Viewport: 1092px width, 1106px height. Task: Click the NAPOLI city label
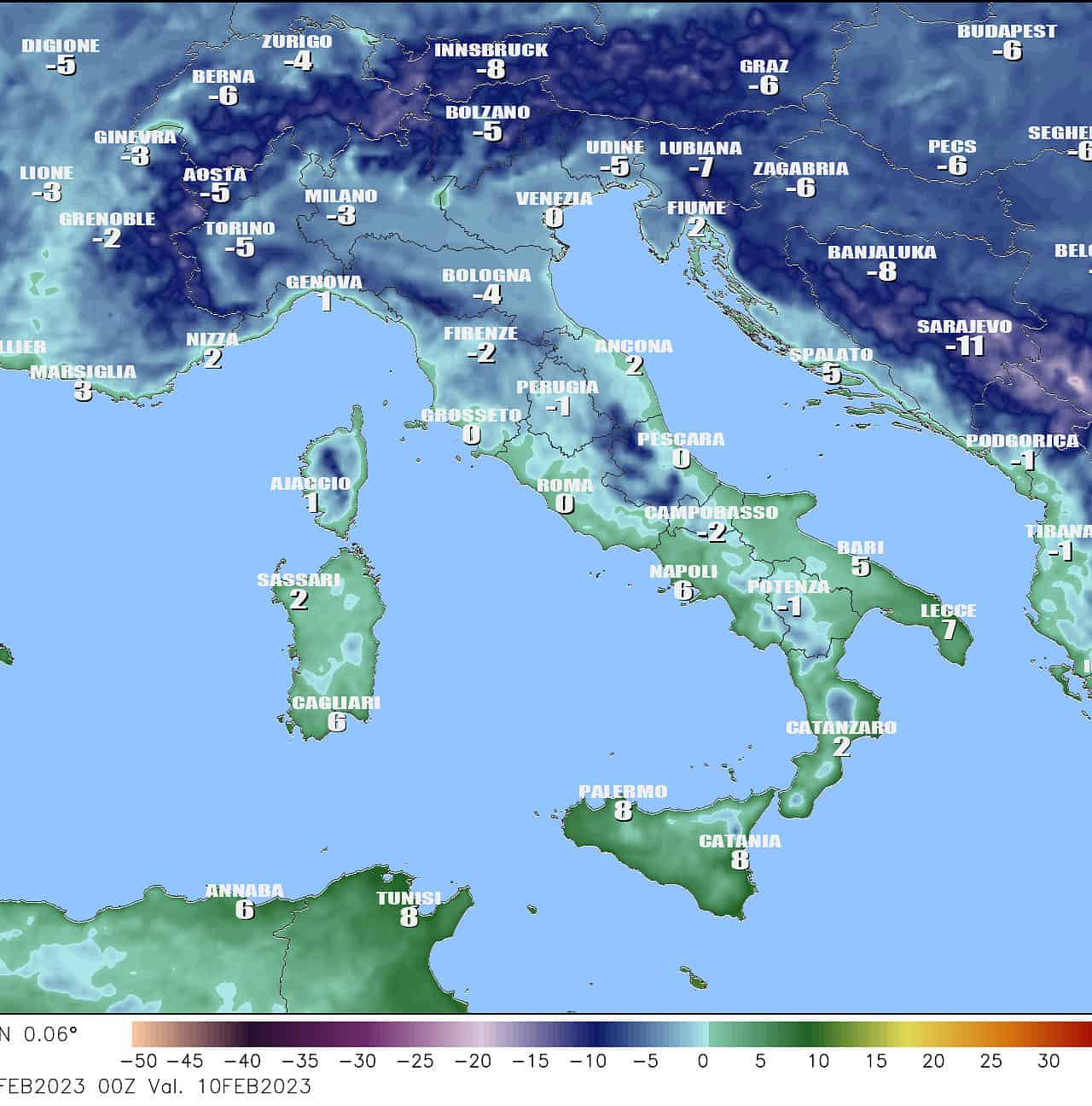683,571
